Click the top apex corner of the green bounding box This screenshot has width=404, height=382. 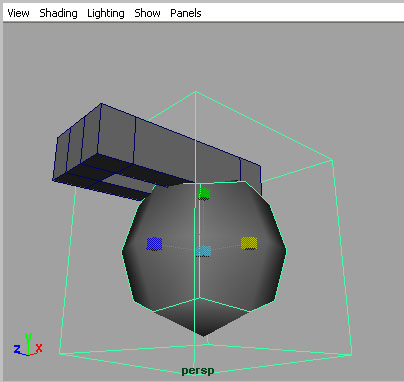coord(196,91)
